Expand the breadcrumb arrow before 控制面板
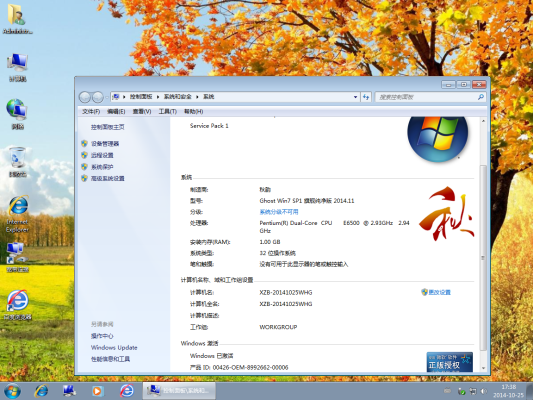The height and width of the screenshot is (400, 533). [x=124, y=97]
